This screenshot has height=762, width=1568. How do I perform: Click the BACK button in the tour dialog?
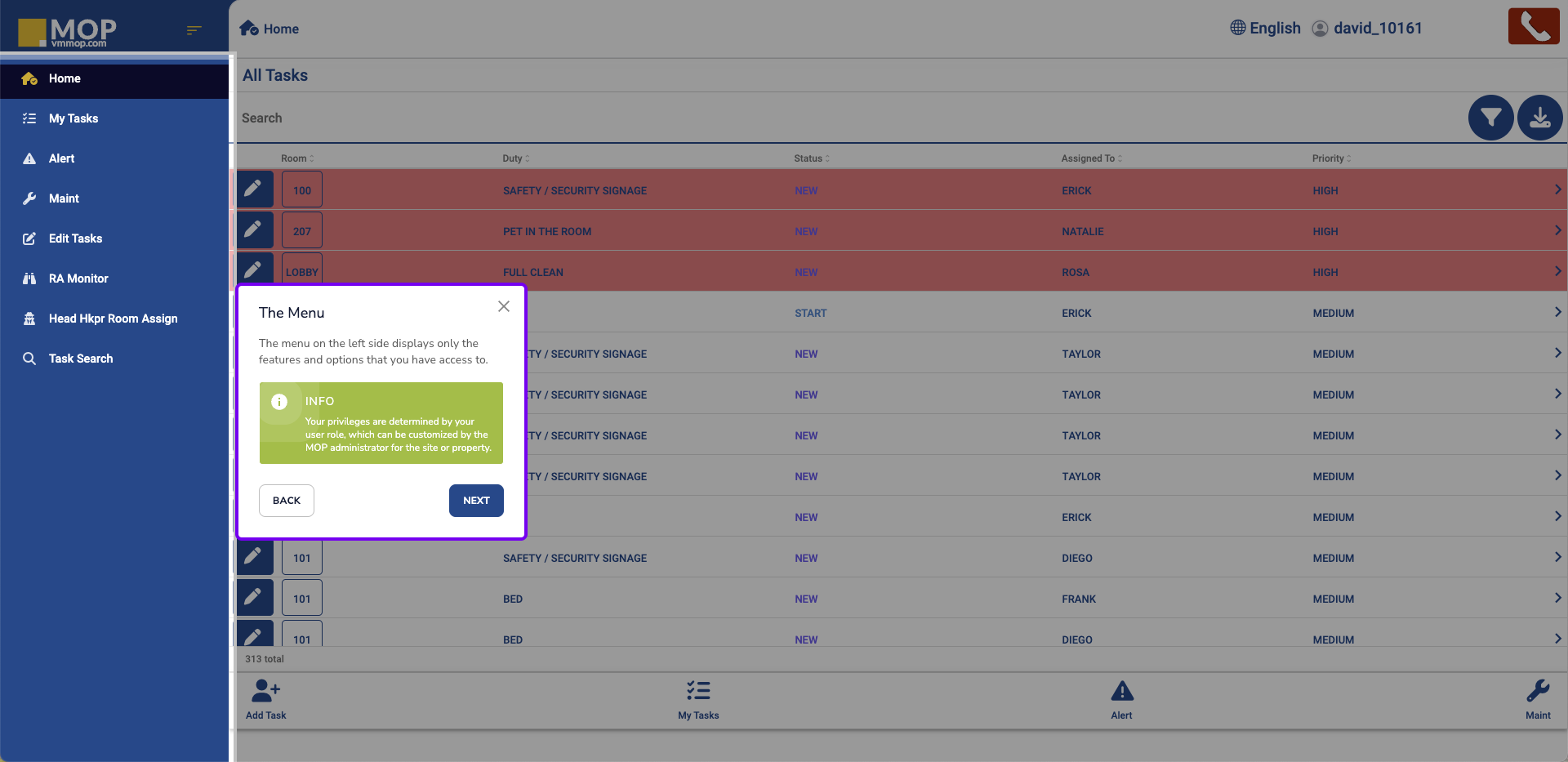(x=287, y=501)
